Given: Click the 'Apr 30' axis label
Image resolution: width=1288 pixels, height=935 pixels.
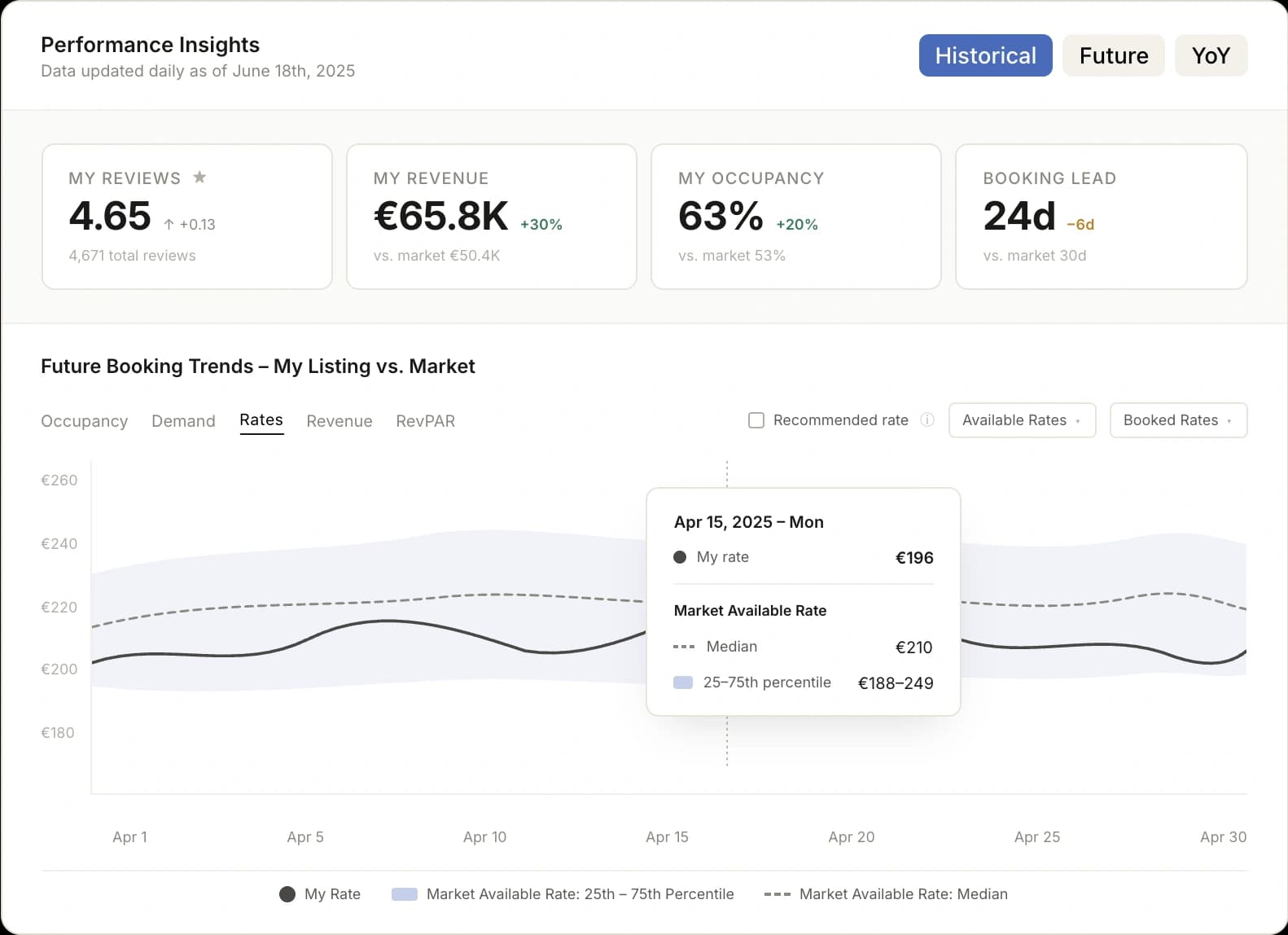Looking at the screenshot, I should (x=1223, y=836).
